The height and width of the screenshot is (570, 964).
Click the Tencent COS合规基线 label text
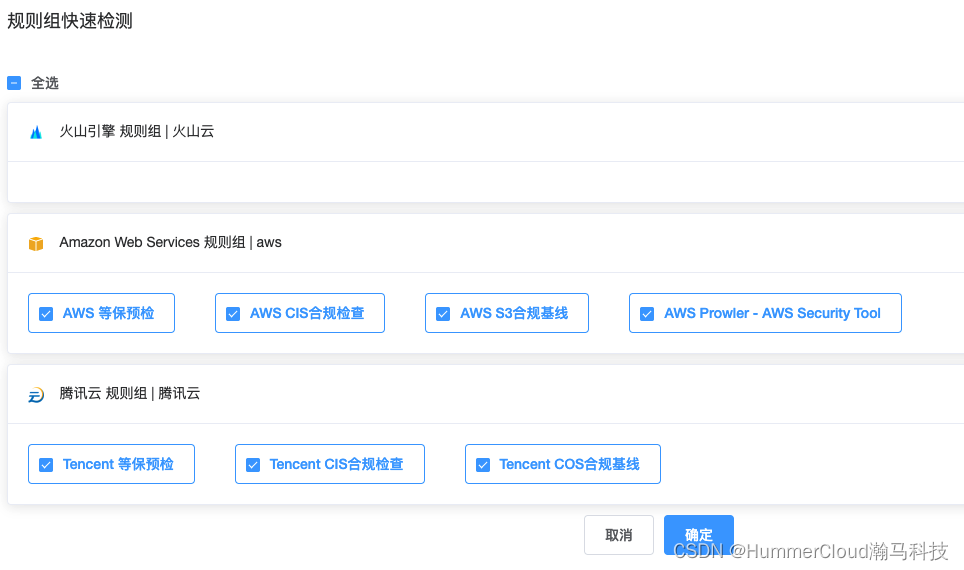[x=569, y=464]
